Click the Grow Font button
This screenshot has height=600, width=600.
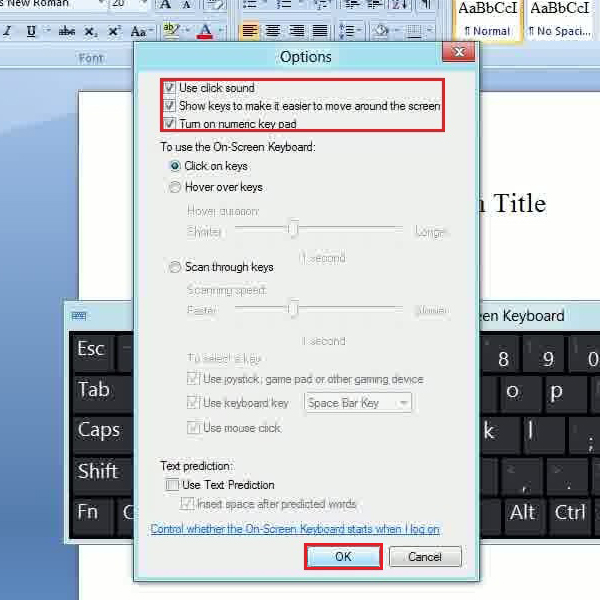coord(165,5)
